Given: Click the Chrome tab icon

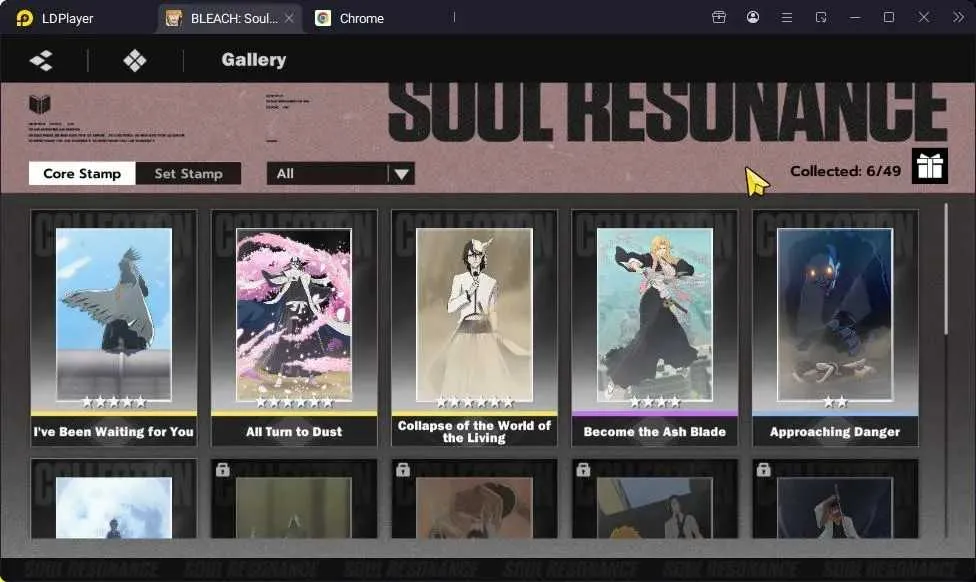Looking at the screenshot, I should [x=322, y=18].
